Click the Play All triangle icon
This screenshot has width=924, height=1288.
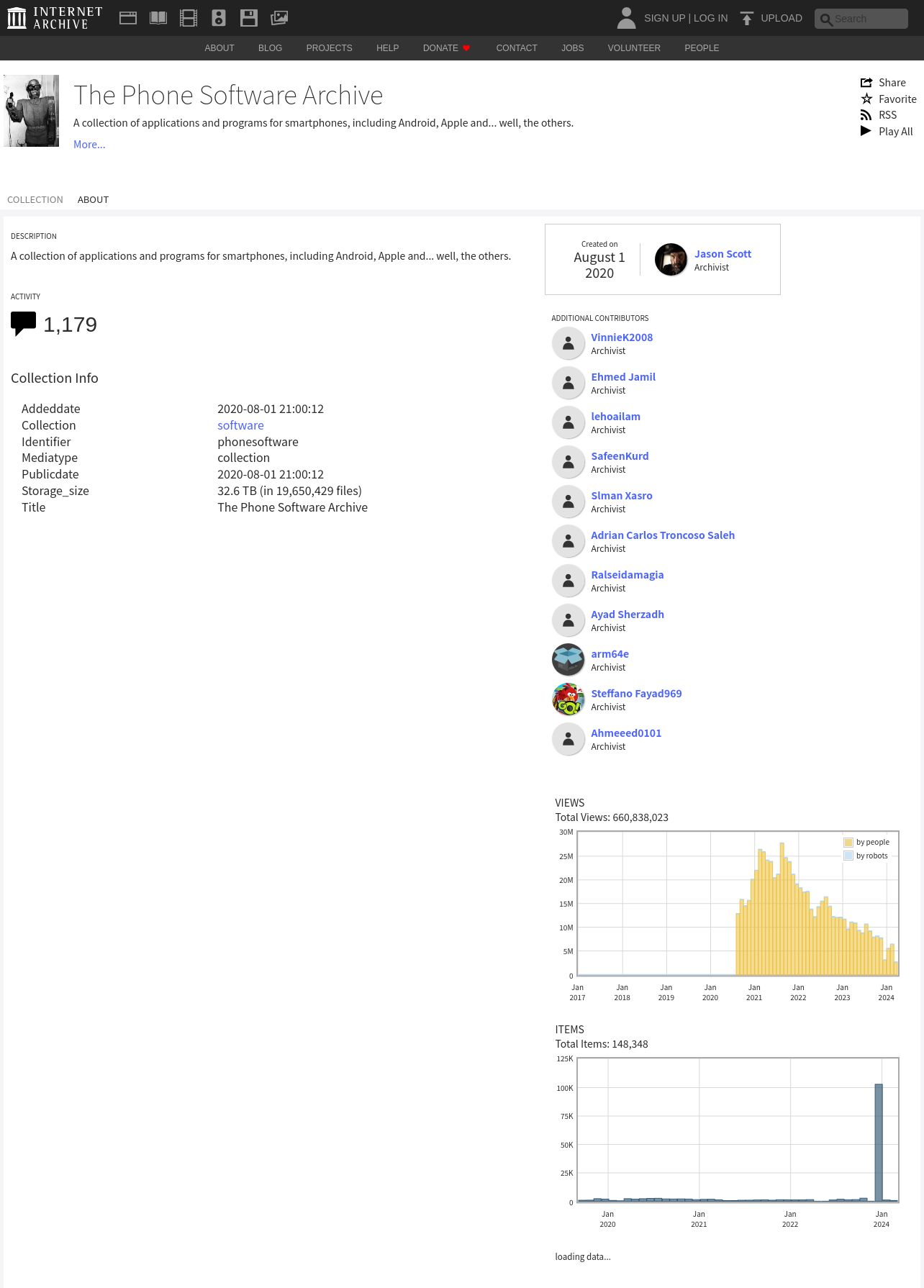866,131
